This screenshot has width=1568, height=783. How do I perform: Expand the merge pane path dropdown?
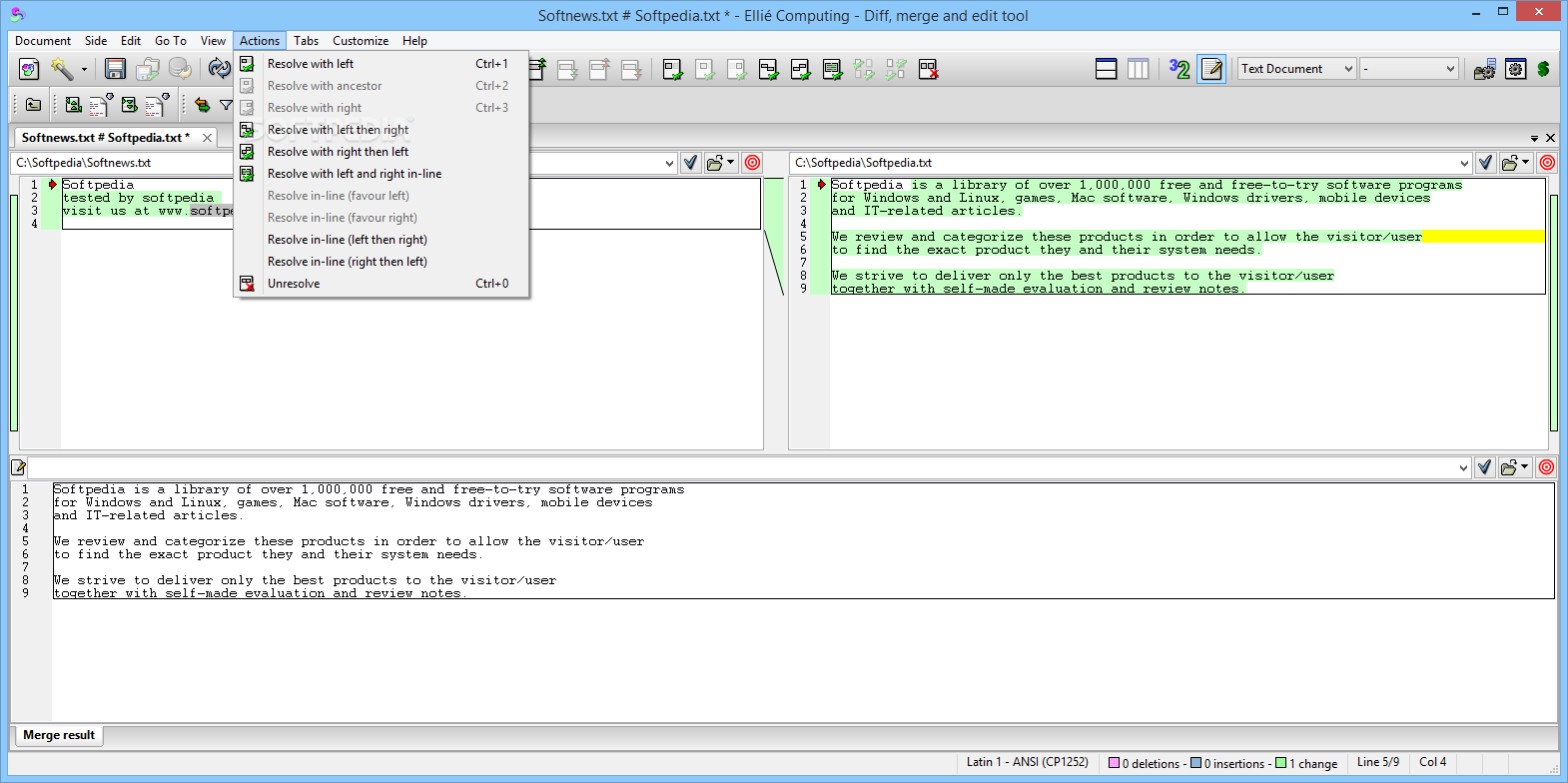(x=1463, y=467)
